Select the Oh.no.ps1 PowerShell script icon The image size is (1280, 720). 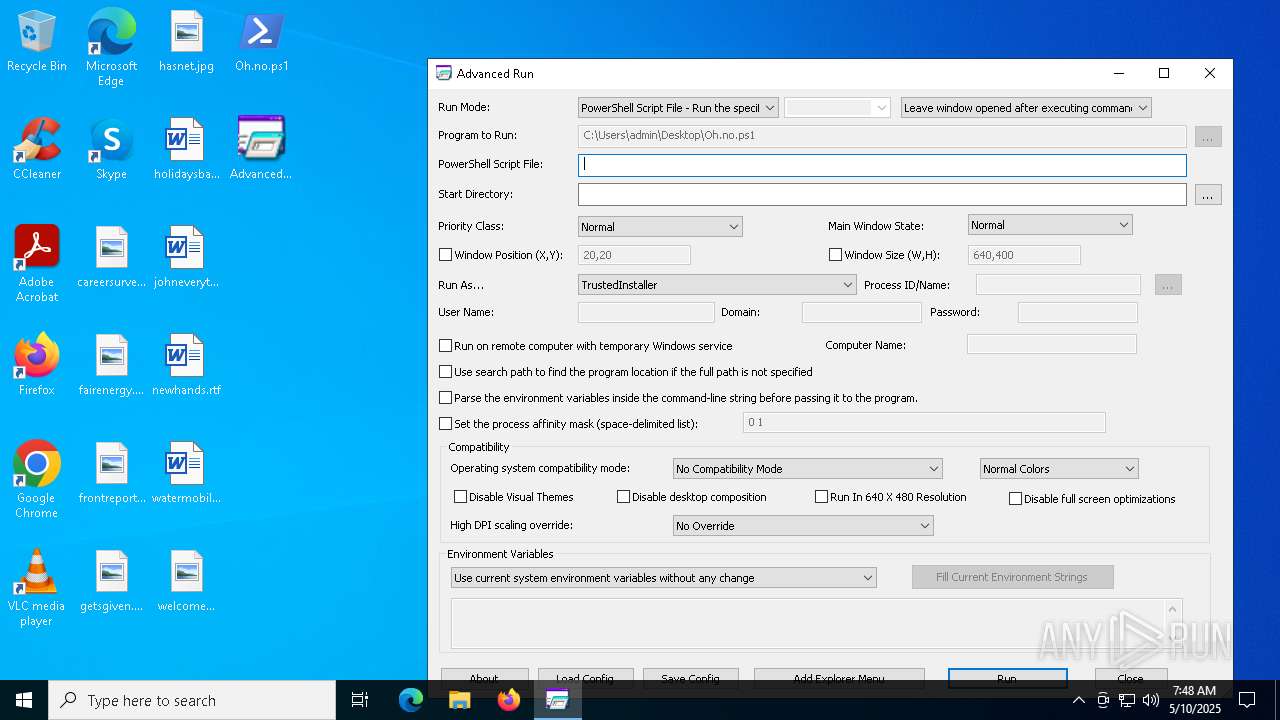tap(262, 41)
